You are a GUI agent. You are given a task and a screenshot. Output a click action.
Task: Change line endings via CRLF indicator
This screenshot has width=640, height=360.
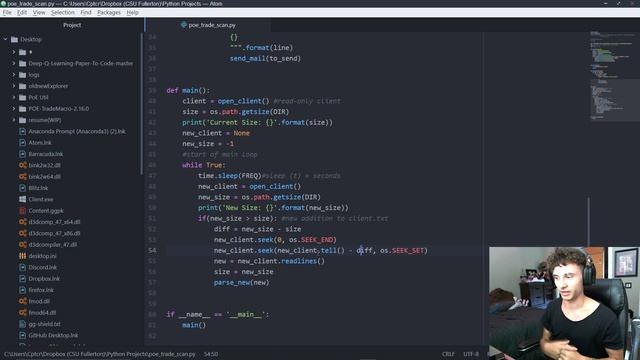[x=448, y=354]
